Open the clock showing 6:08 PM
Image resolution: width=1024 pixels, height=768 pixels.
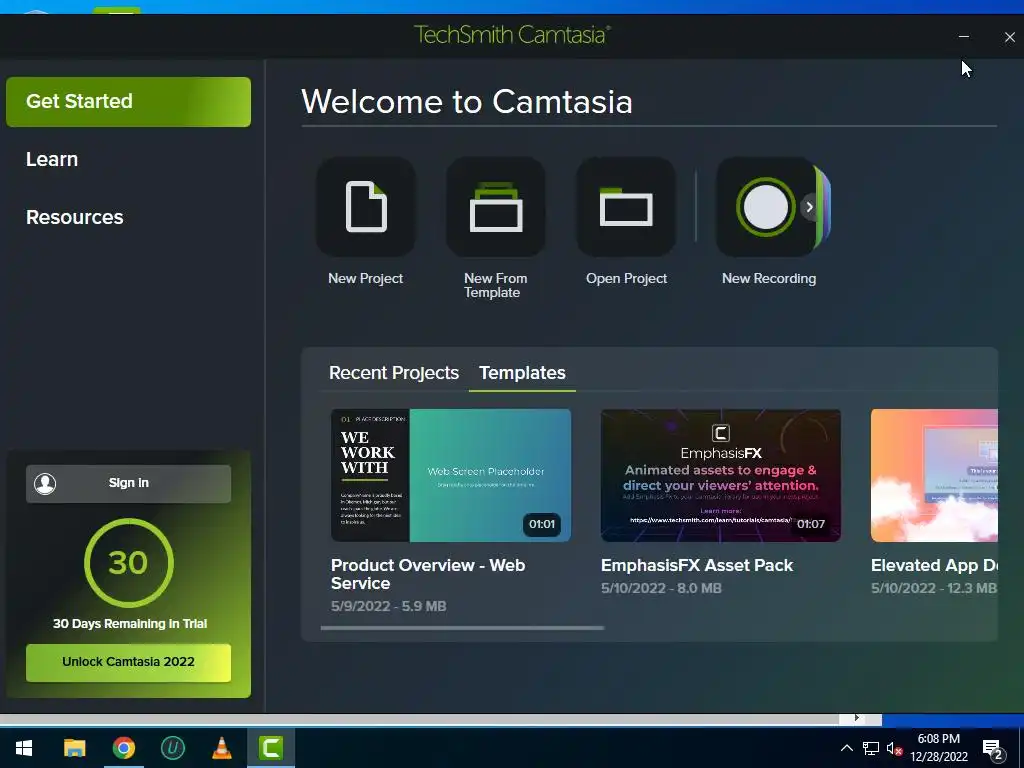click(x=939, y=748)
